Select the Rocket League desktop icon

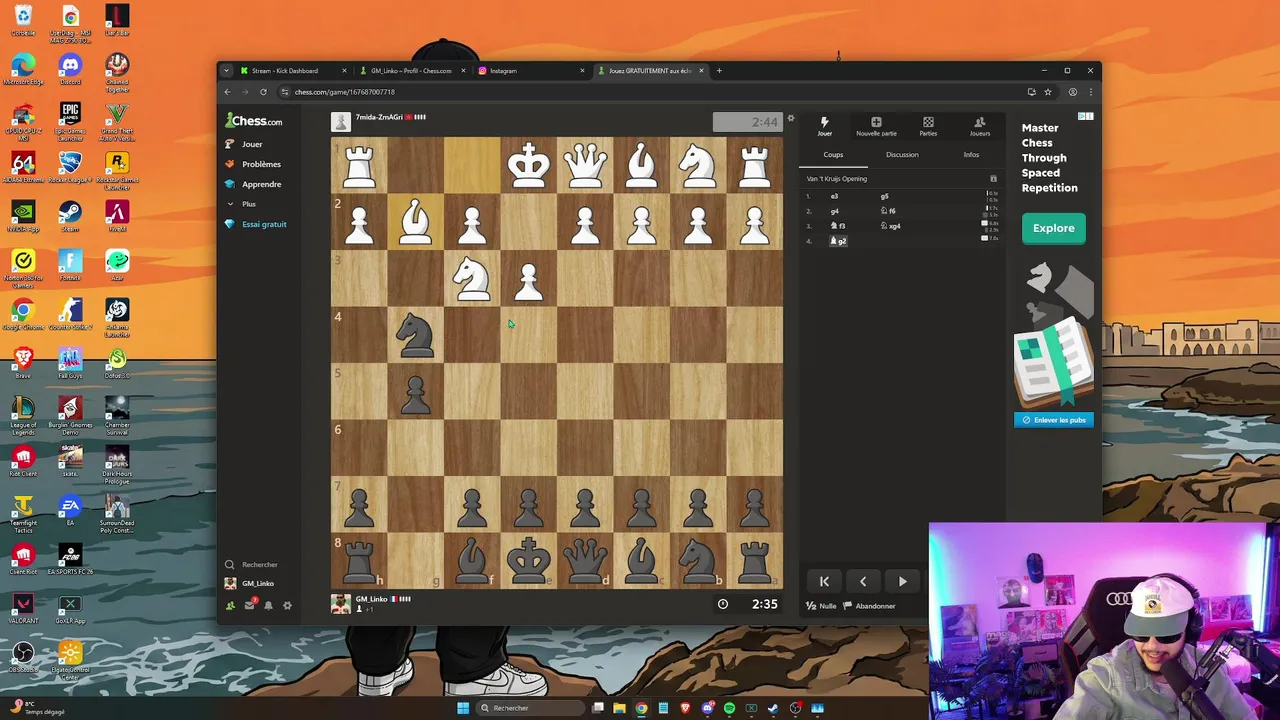[x=70, y=168]
